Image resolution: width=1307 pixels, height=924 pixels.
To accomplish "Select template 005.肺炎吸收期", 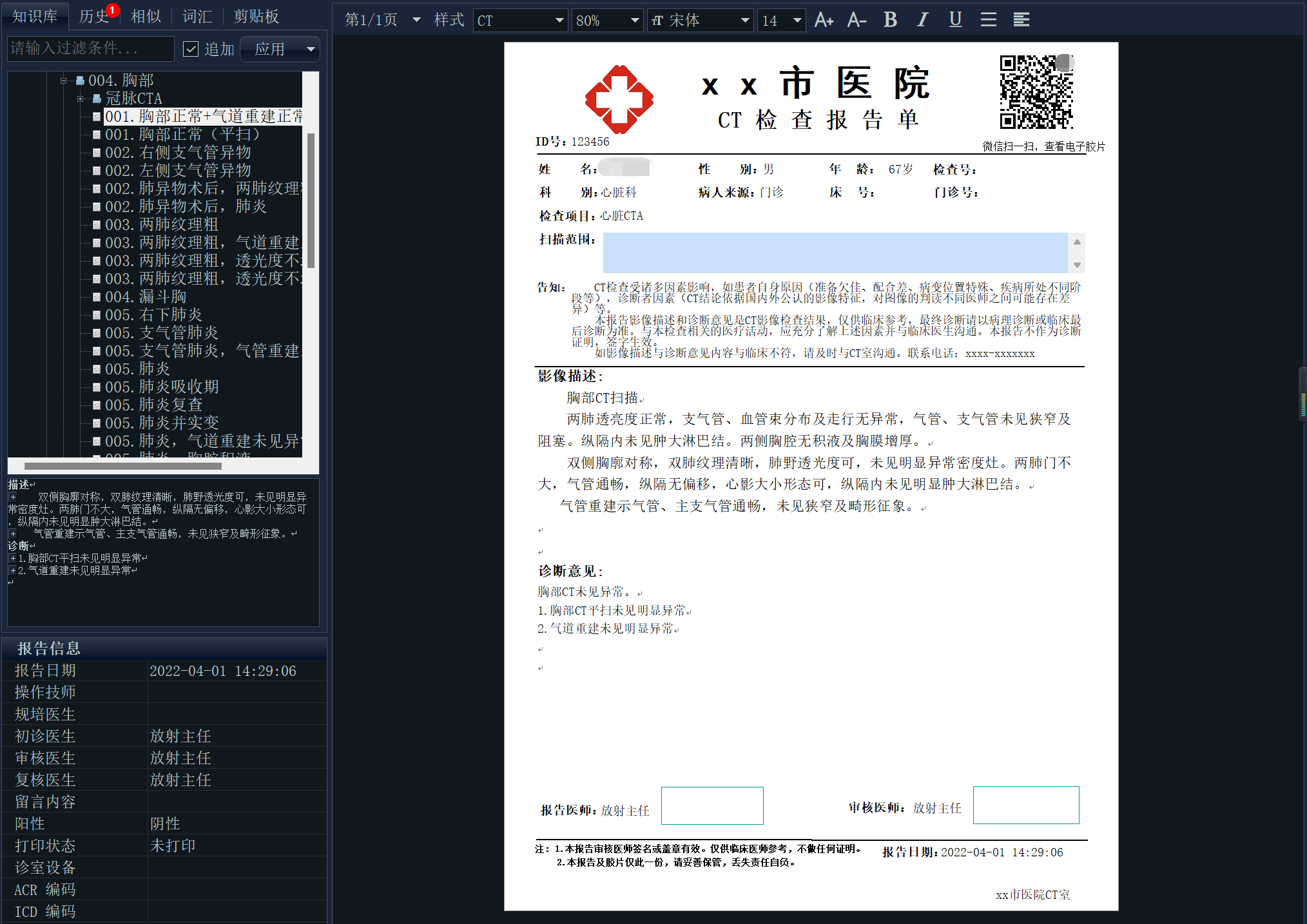I will (x=162, y=387).
